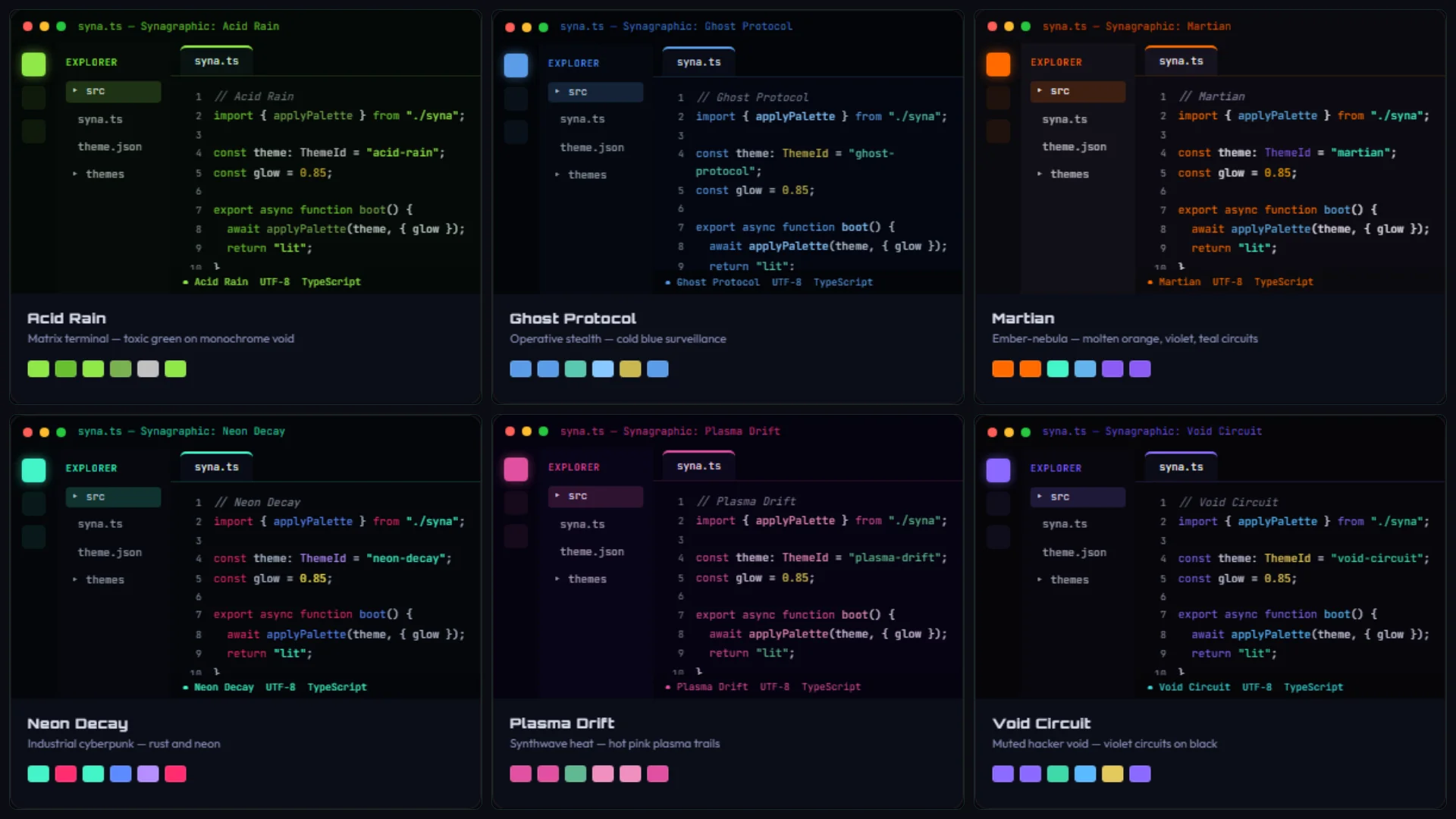This screenshot has height=819, width=1456.
Task: Pick the yellow swatch under Ghost Protocol
Action: coord(630,369)
